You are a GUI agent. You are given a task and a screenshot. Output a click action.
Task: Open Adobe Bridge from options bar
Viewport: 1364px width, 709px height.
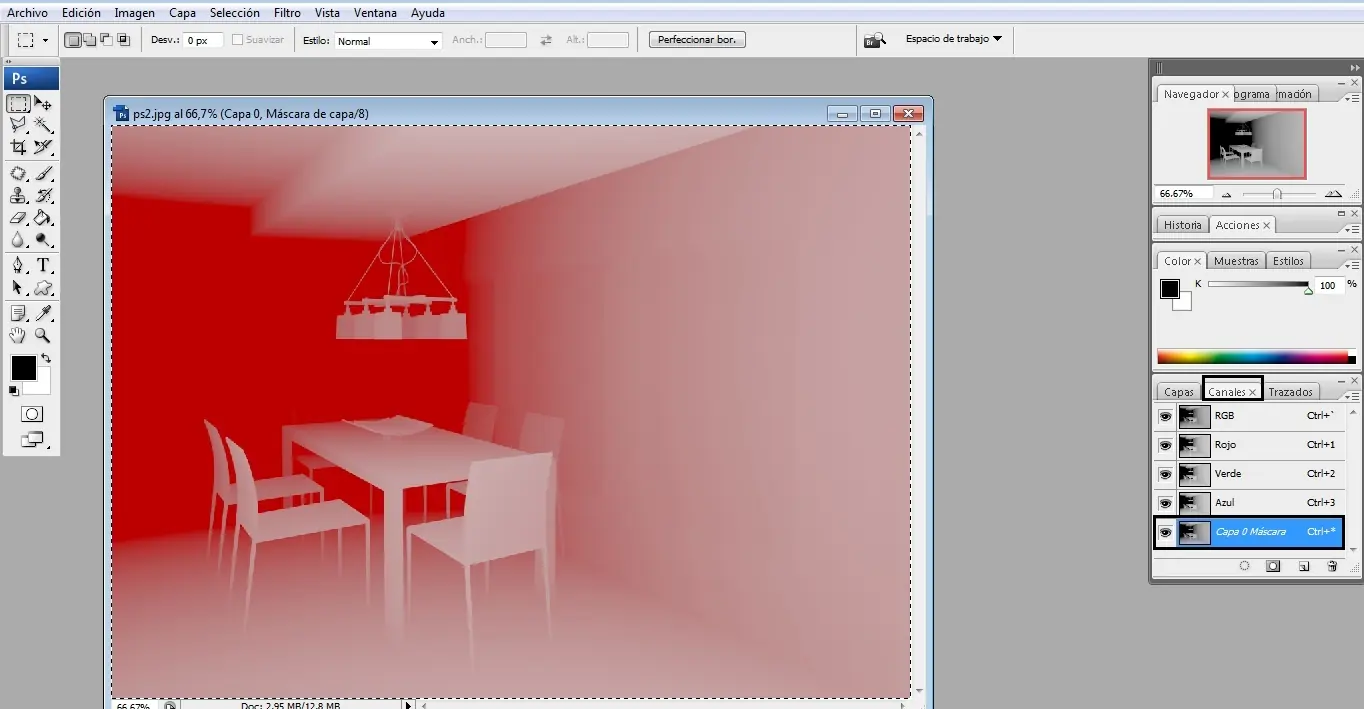click(875, 40)
